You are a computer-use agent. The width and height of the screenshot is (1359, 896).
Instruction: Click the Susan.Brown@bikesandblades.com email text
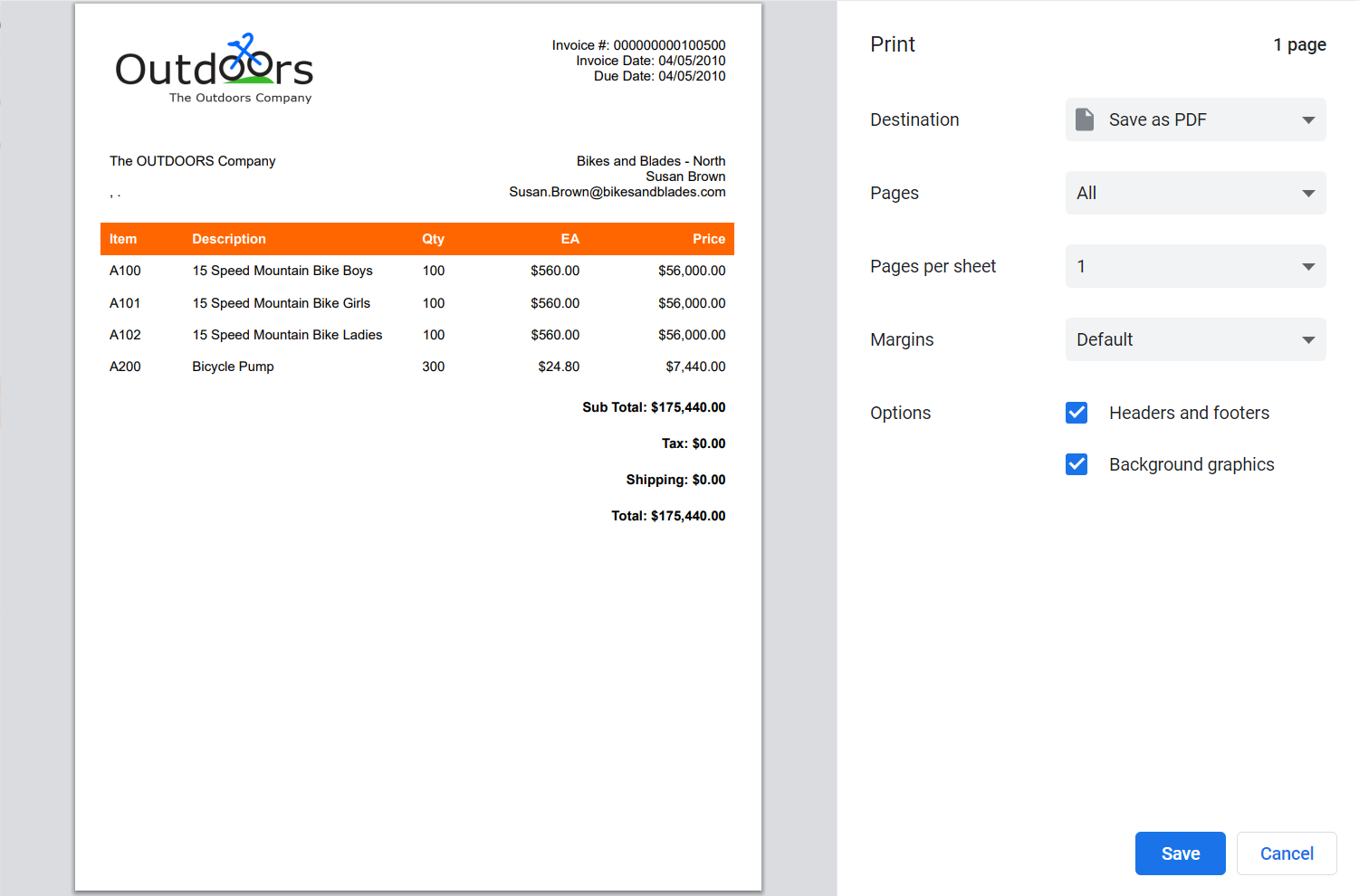617,192
